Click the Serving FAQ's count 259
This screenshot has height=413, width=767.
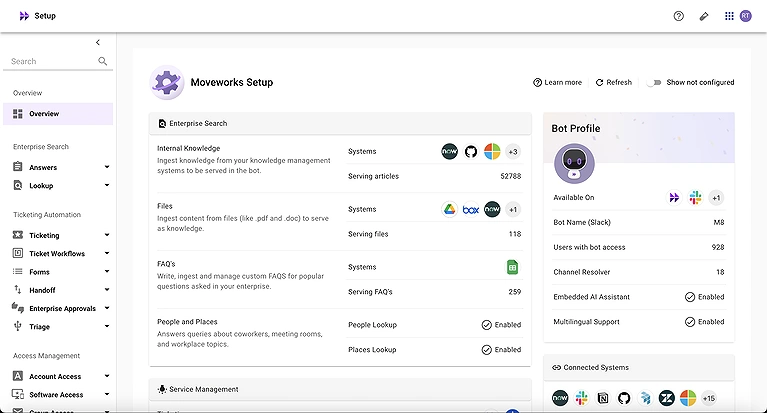515,292
